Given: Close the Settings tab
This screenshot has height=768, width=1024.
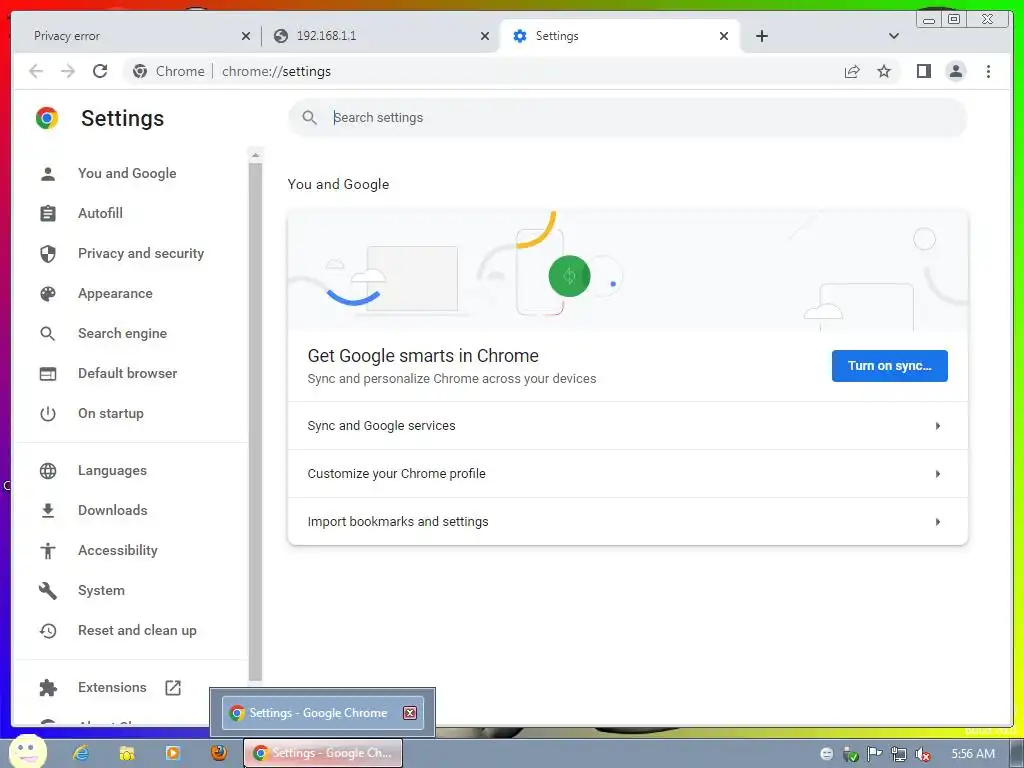Looking at the screenshot, I should point(724,36).
